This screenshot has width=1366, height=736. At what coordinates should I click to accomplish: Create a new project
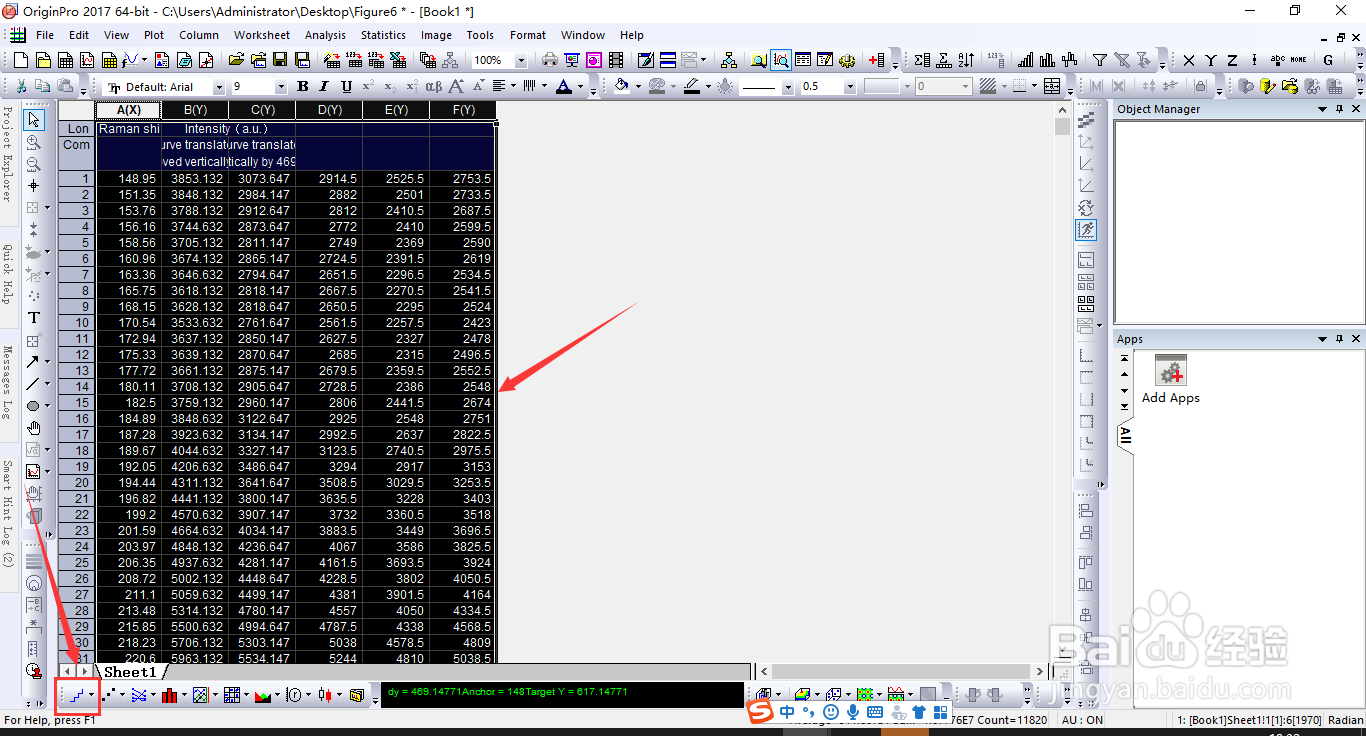click(20, 60)
